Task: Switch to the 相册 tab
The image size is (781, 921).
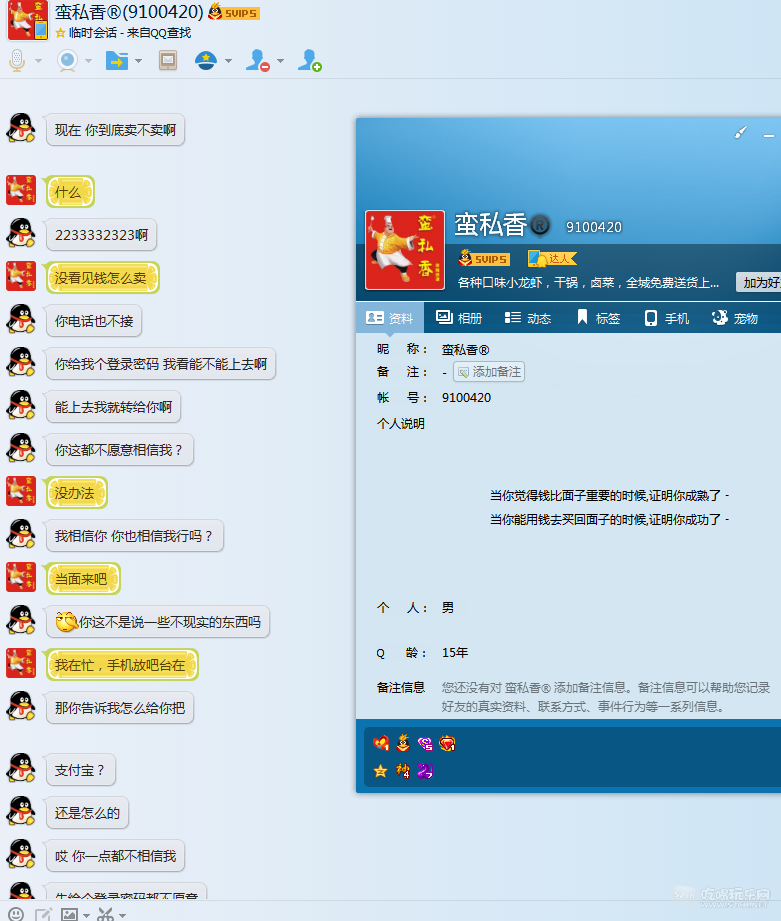Action: click(459, 318)
